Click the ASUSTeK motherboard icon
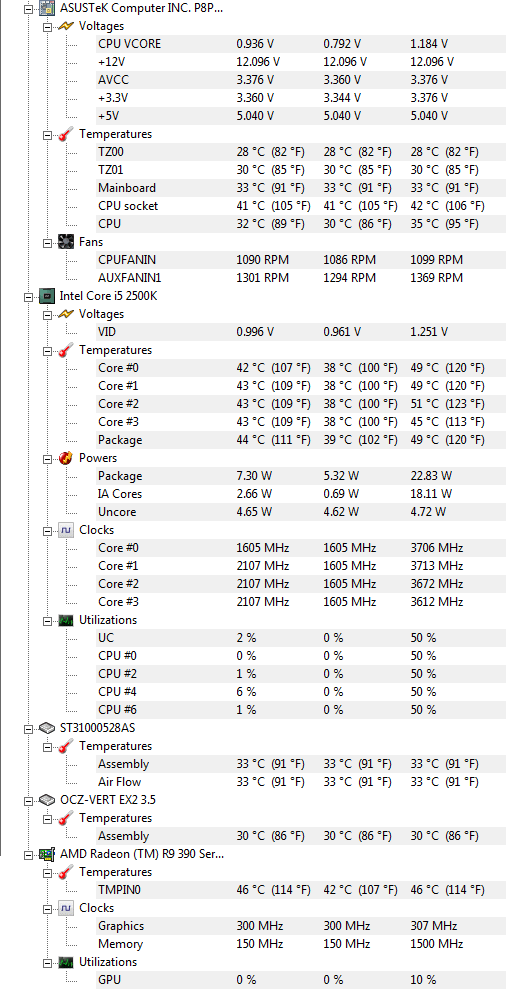The image size is (506, 997). [x=46, y=9]
